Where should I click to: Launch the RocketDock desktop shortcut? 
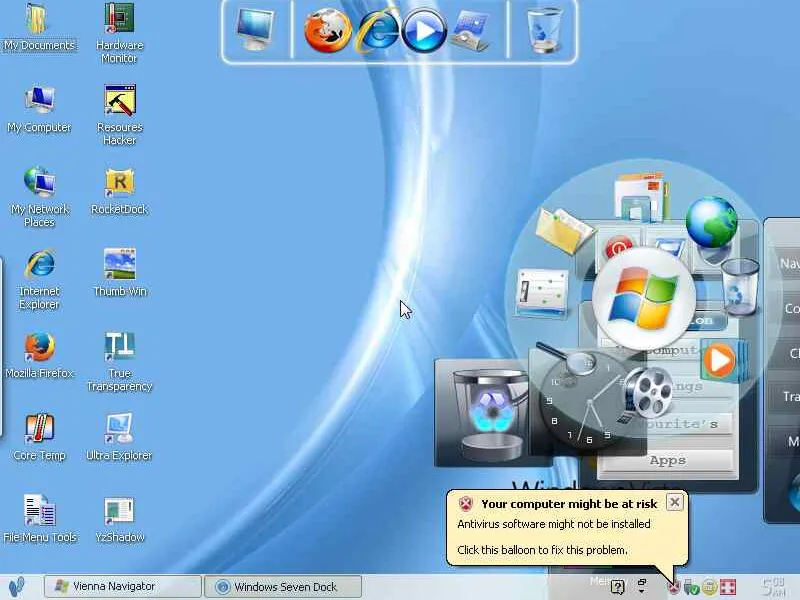pyautogui.click(x=119, y=192)
